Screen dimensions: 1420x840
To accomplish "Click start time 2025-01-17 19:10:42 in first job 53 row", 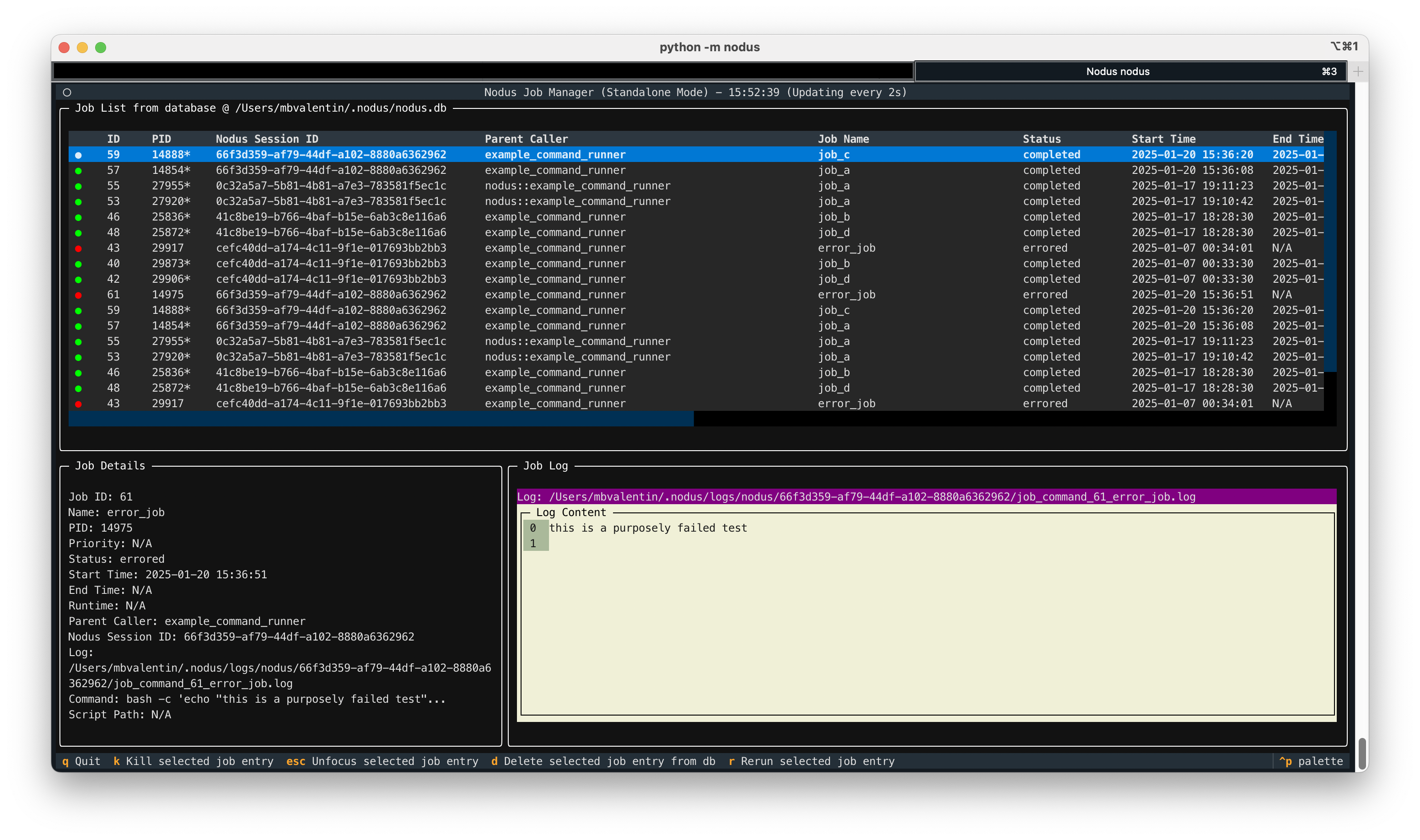I will [x=1192, y=201].
